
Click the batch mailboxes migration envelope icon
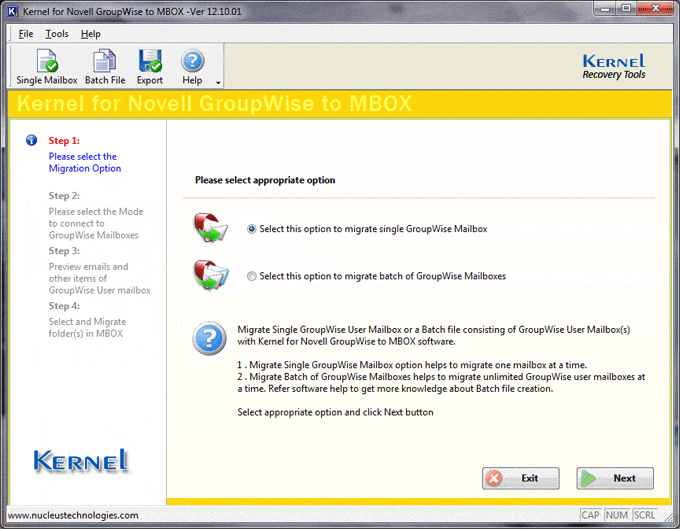click(x=211, y=275)
